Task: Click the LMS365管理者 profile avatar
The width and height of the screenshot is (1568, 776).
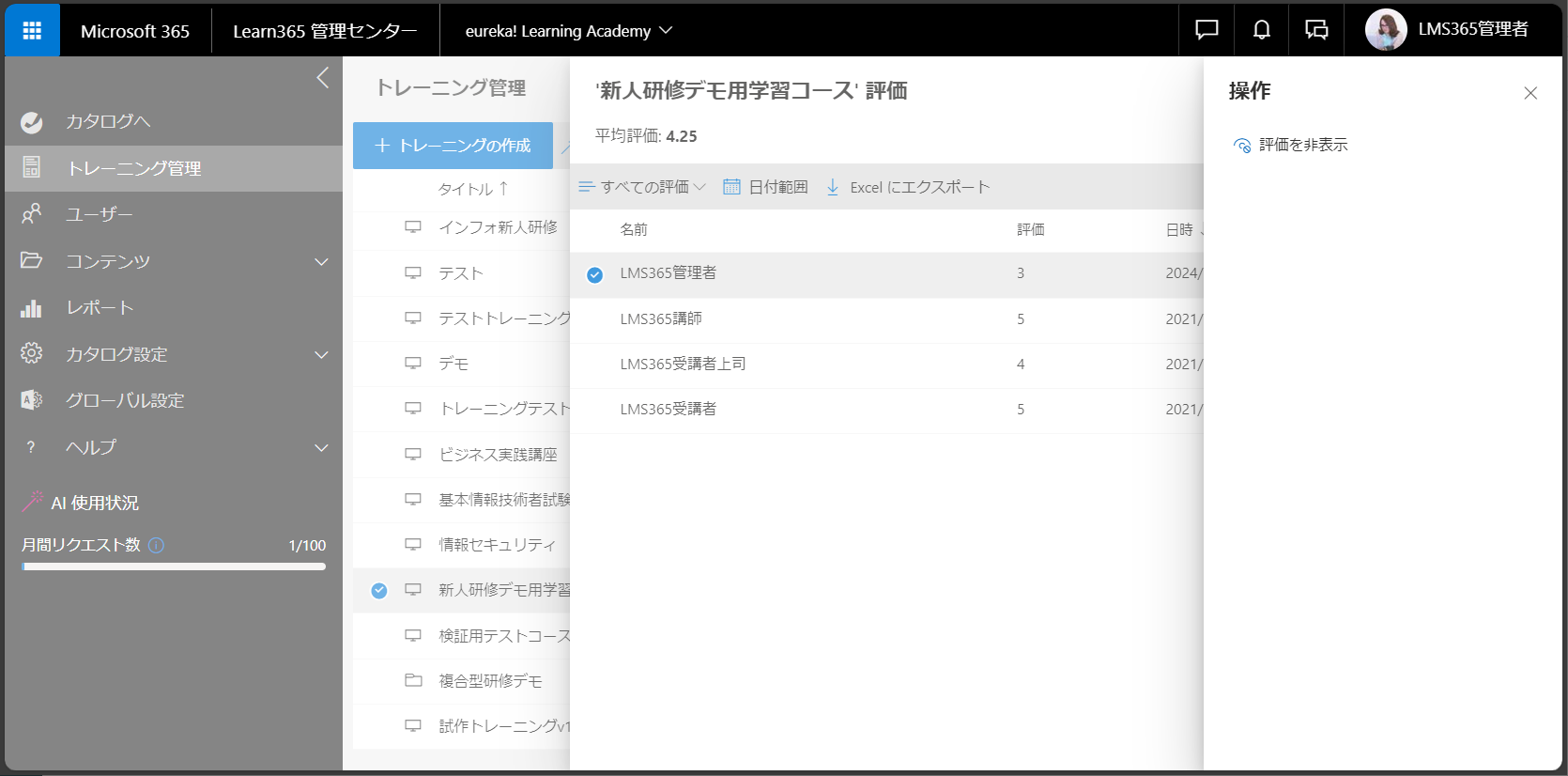Action: point(1386,30)
